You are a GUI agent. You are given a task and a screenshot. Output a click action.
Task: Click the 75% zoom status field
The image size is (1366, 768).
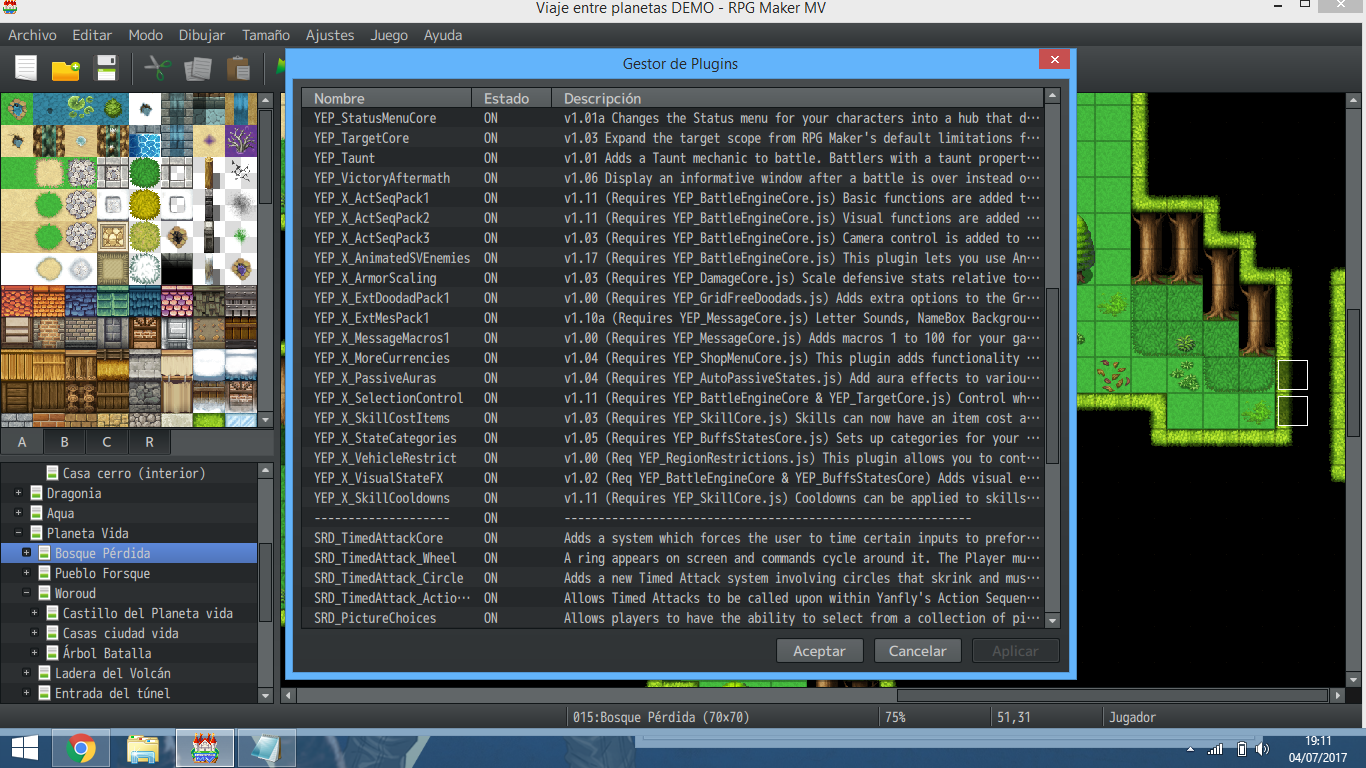click(x=932, y=717)
